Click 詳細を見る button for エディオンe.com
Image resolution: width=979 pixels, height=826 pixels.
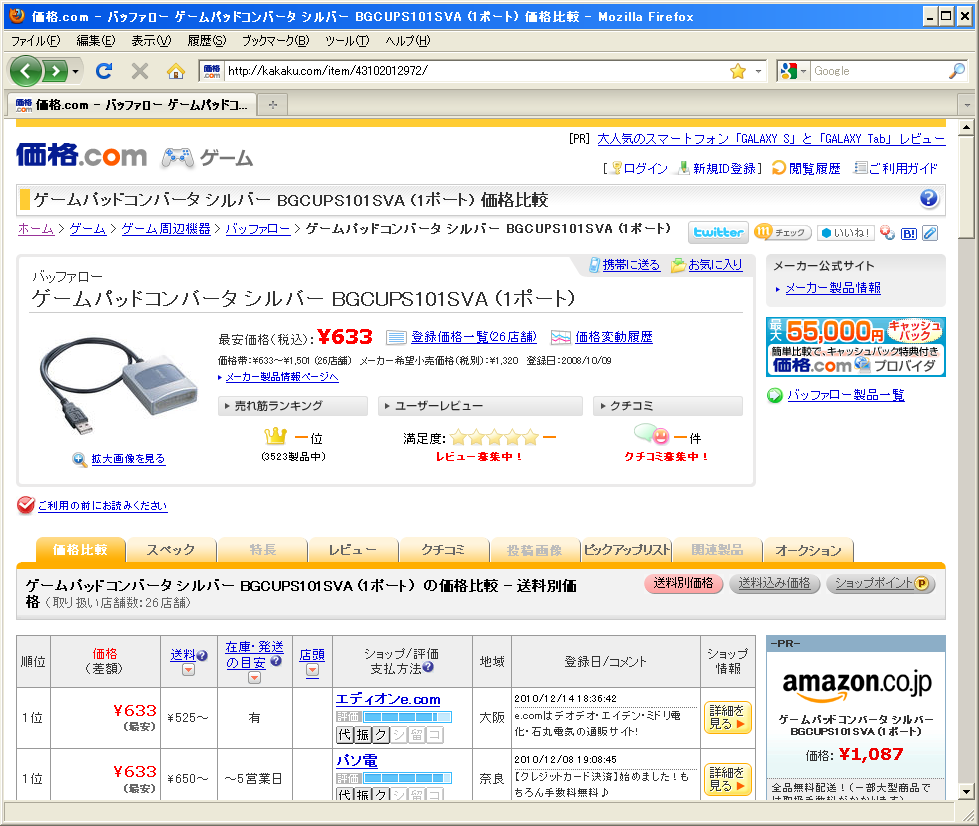pos(727,717)
